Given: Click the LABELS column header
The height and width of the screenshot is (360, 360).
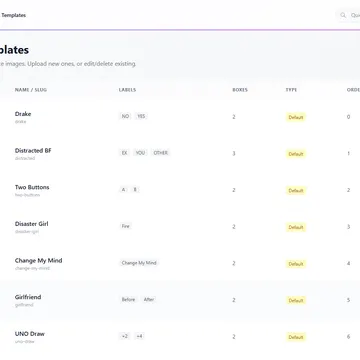Looking at the screenshot, I should [127, 90].
